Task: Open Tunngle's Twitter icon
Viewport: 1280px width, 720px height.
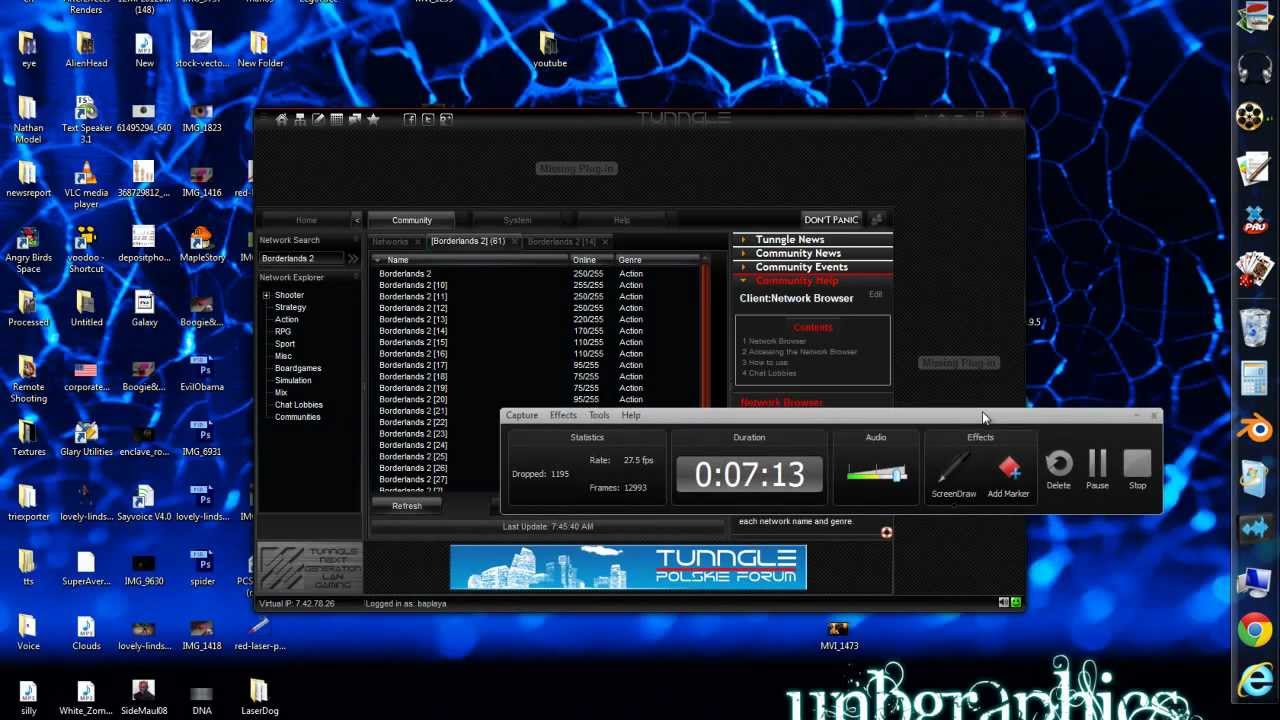Action: 428,119
